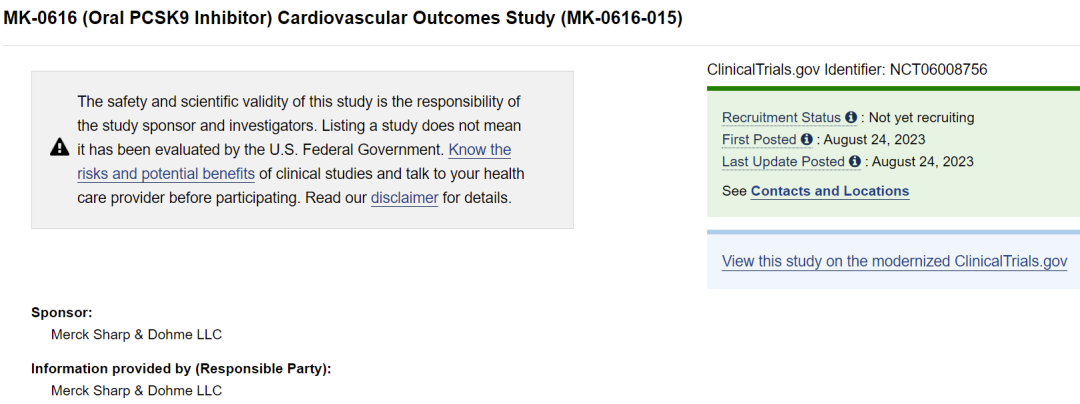Click the Last Update Posted underlined label
Screen dimensions: 1080x404
click(x=783, y=162)
